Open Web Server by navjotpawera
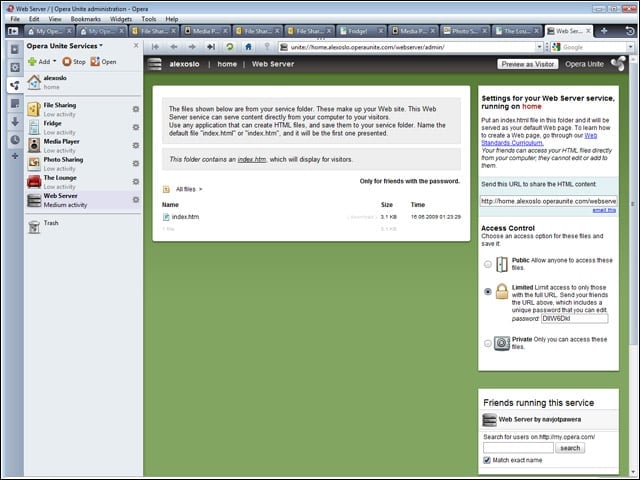 coord(540,419)
